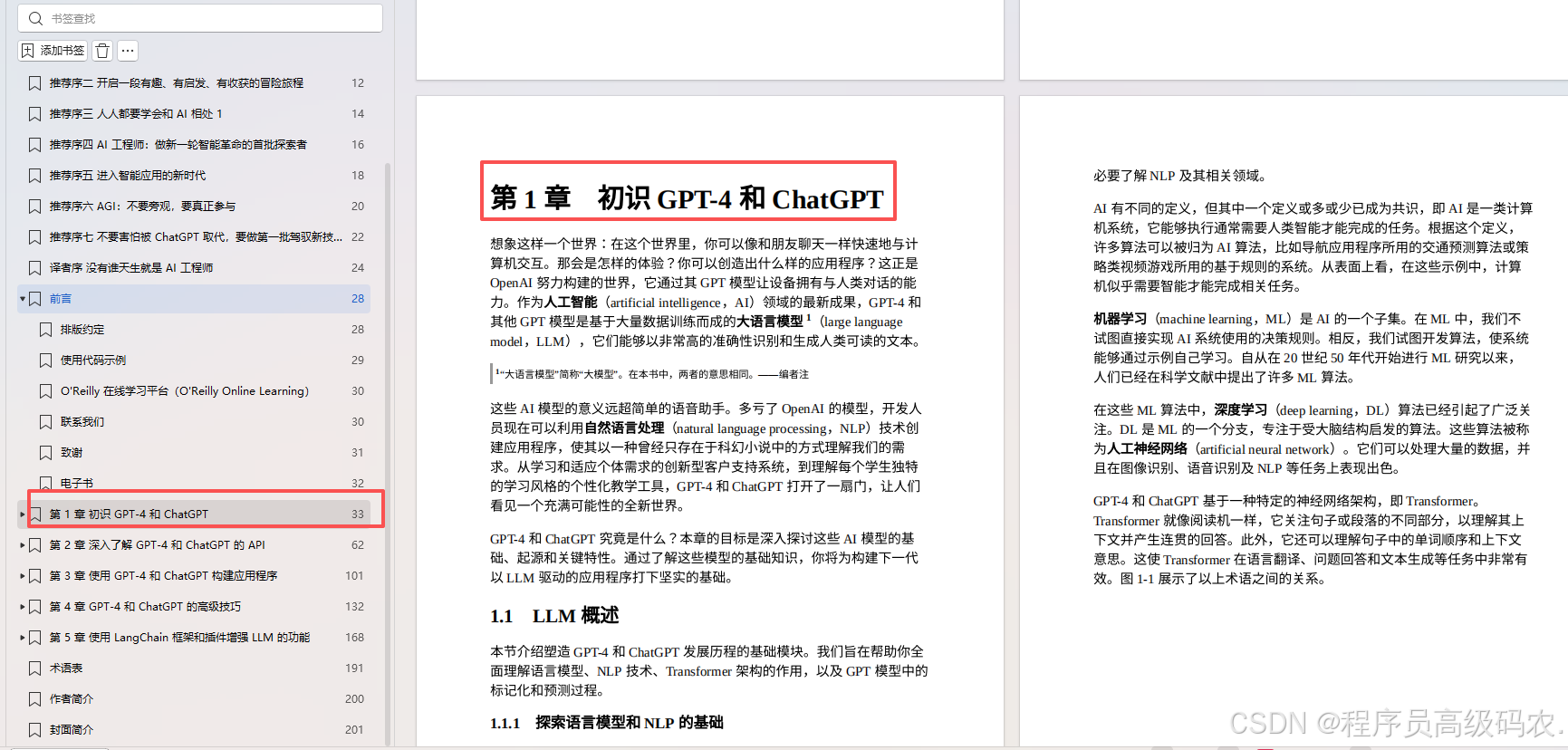The image size is (1568, 750).
Task: Click bookmark icon beside 前言
Action: (x=34, y=299)
